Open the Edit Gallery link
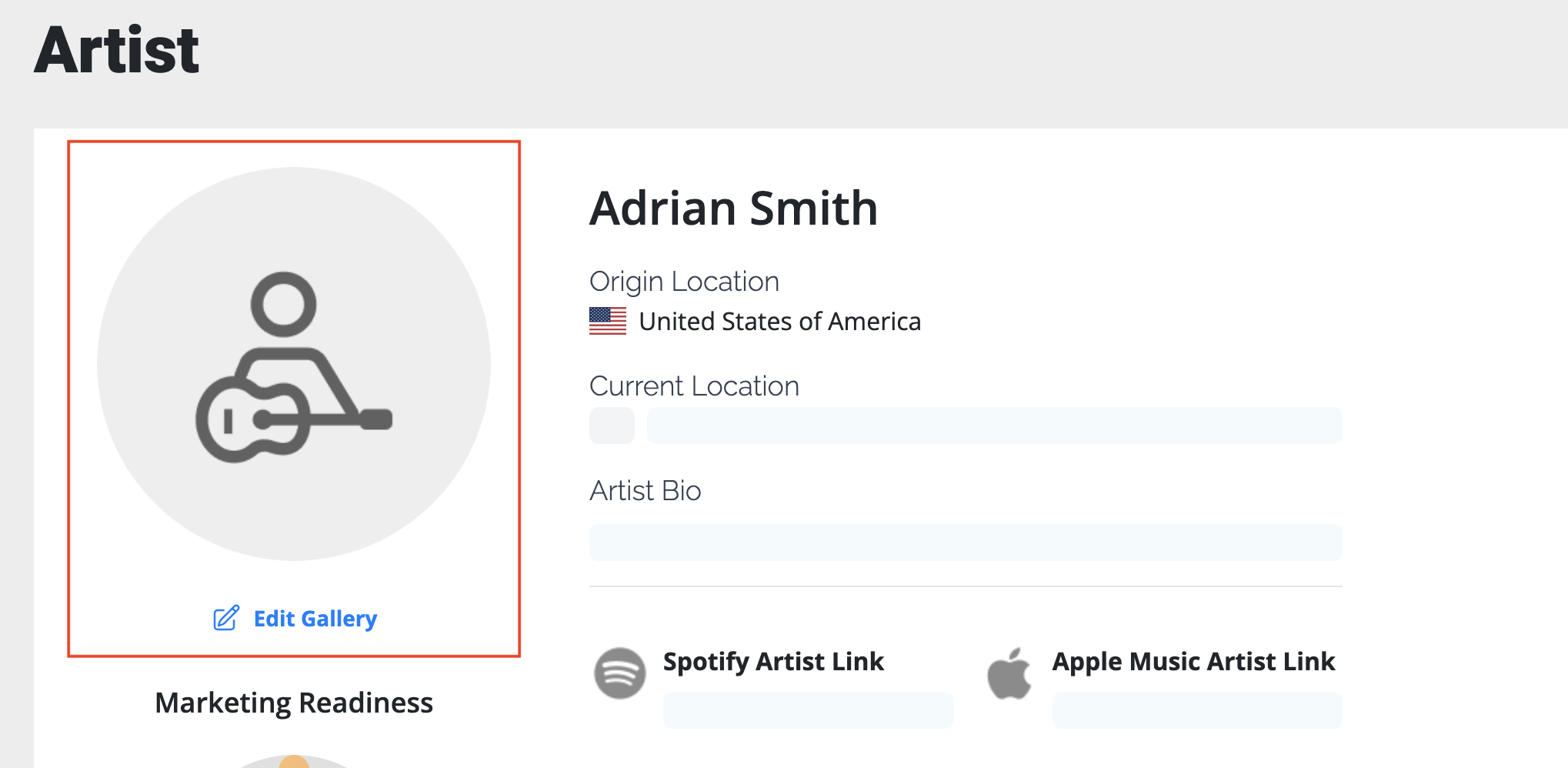The width and height of the screenshot is (1568, 768). (x=295, y=619)
